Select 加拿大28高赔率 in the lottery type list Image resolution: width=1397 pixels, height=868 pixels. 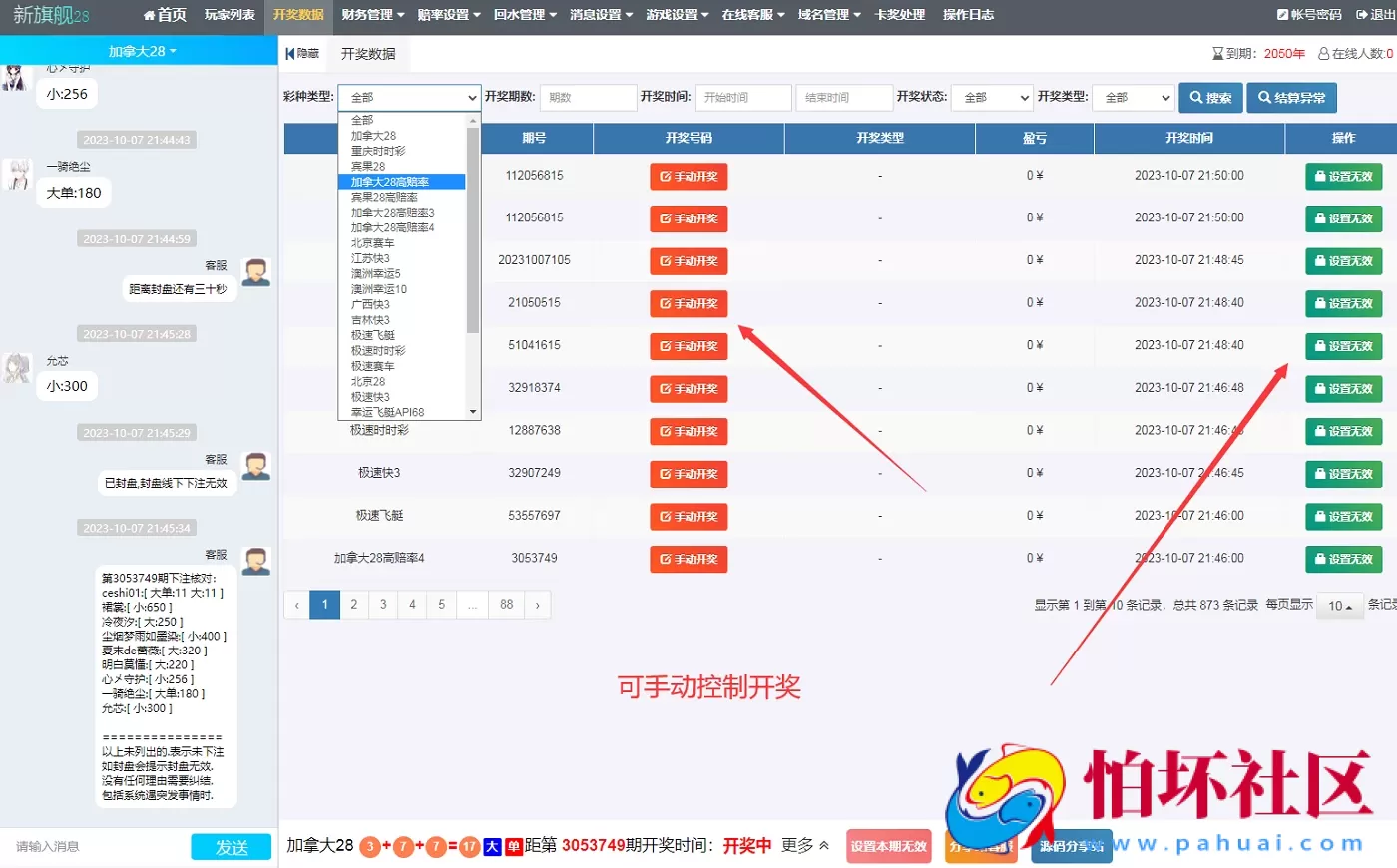click(x=399, y=182)
